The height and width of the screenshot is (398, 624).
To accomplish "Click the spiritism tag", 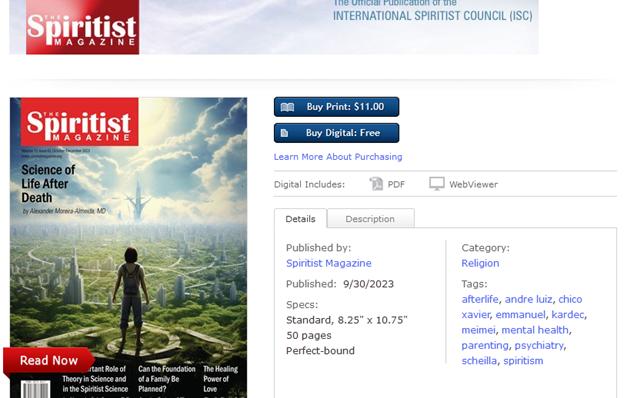I will 523,361.
